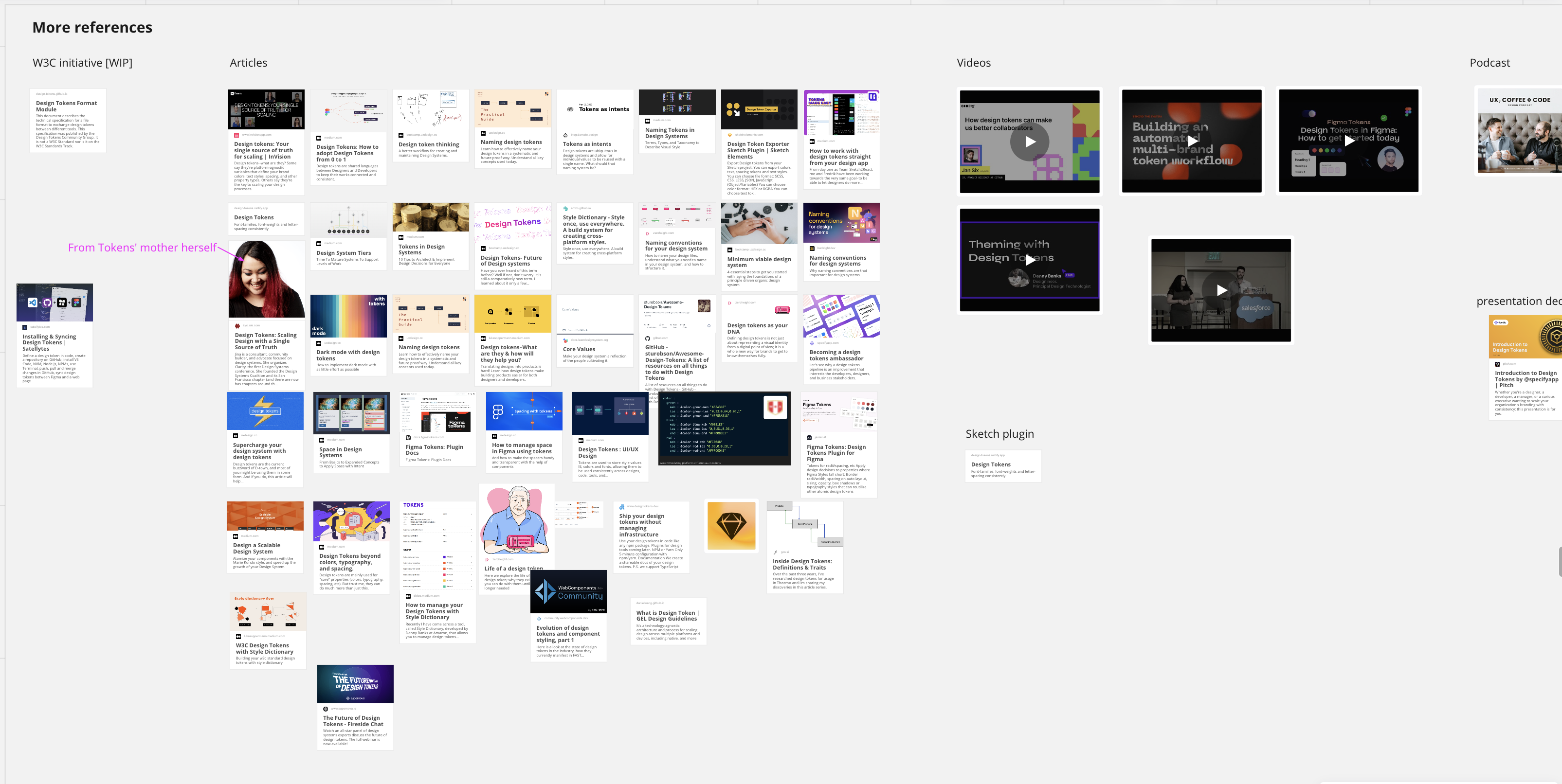The image size is (1562, 784).
Task: Play the "Theming with Design Tokens" video
Action: (1030, 260)
